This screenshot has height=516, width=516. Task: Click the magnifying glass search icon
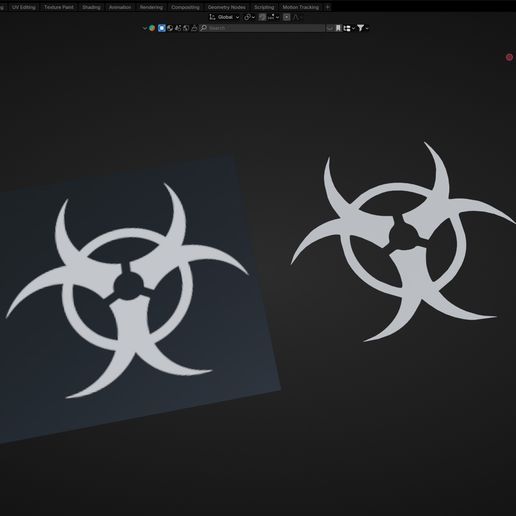click(203, 28)
